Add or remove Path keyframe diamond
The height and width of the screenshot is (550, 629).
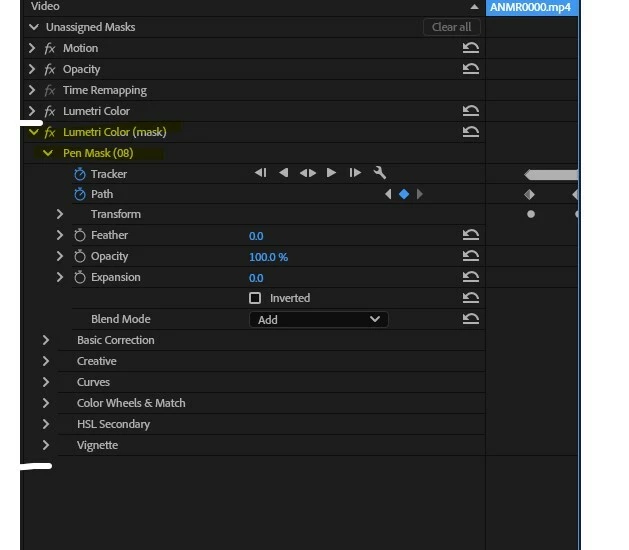point(404,194)
